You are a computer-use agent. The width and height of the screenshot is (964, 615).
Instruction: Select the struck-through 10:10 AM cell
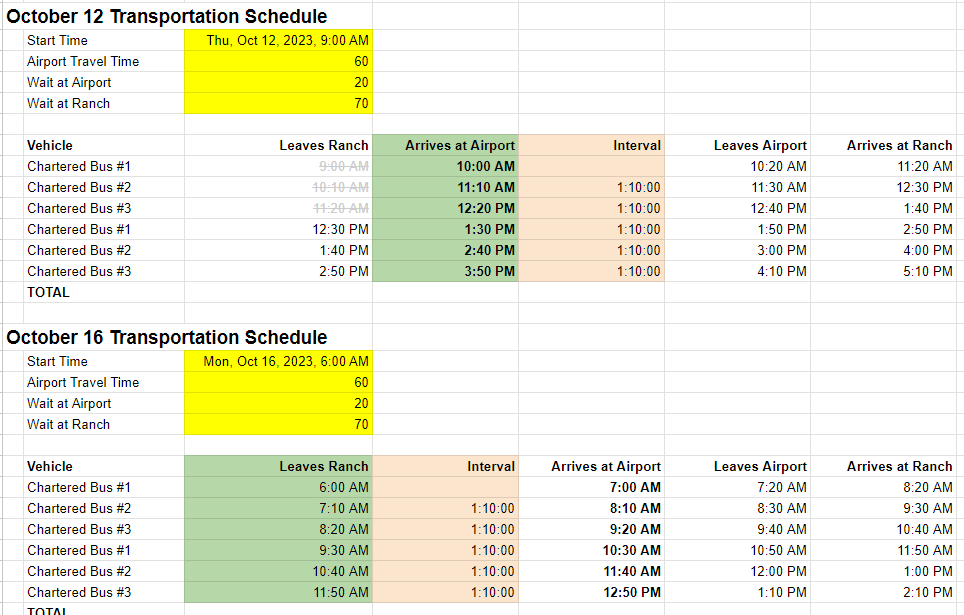pyautogui.click(x=279, y=188)
